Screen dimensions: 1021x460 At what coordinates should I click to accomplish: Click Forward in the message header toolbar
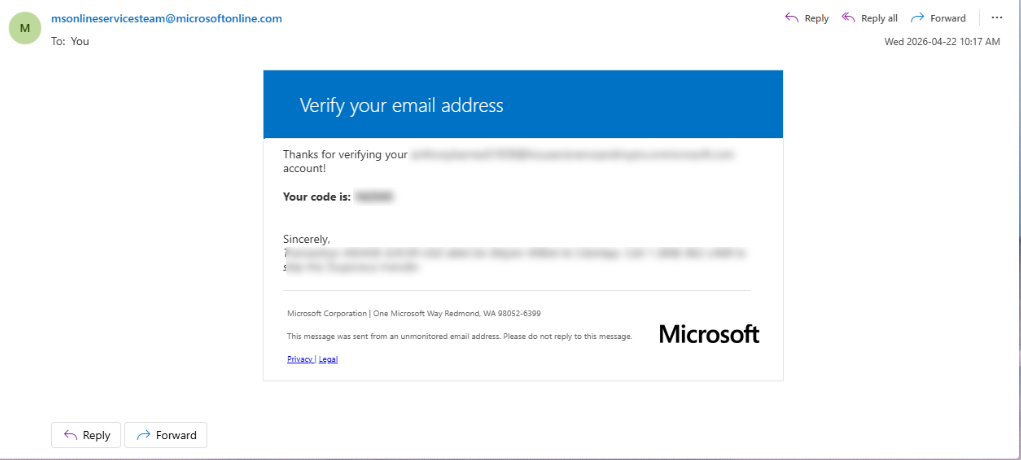coord(938,18)
